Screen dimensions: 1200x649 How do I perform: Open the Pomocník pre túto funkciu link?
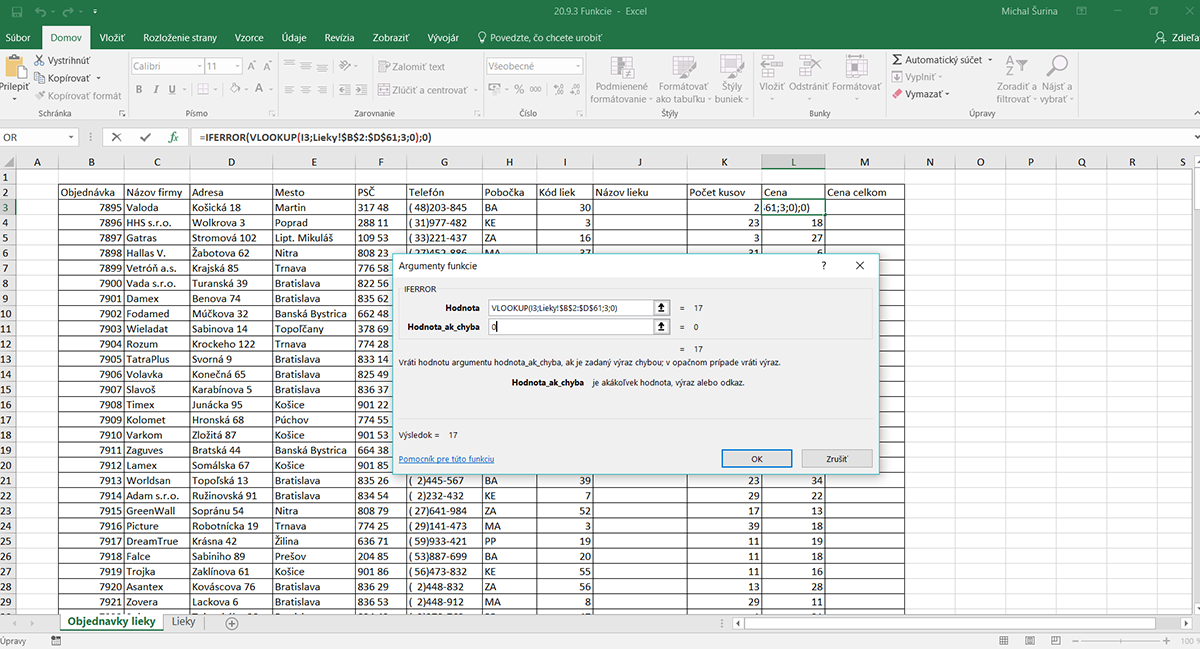(x=446, y=459)
